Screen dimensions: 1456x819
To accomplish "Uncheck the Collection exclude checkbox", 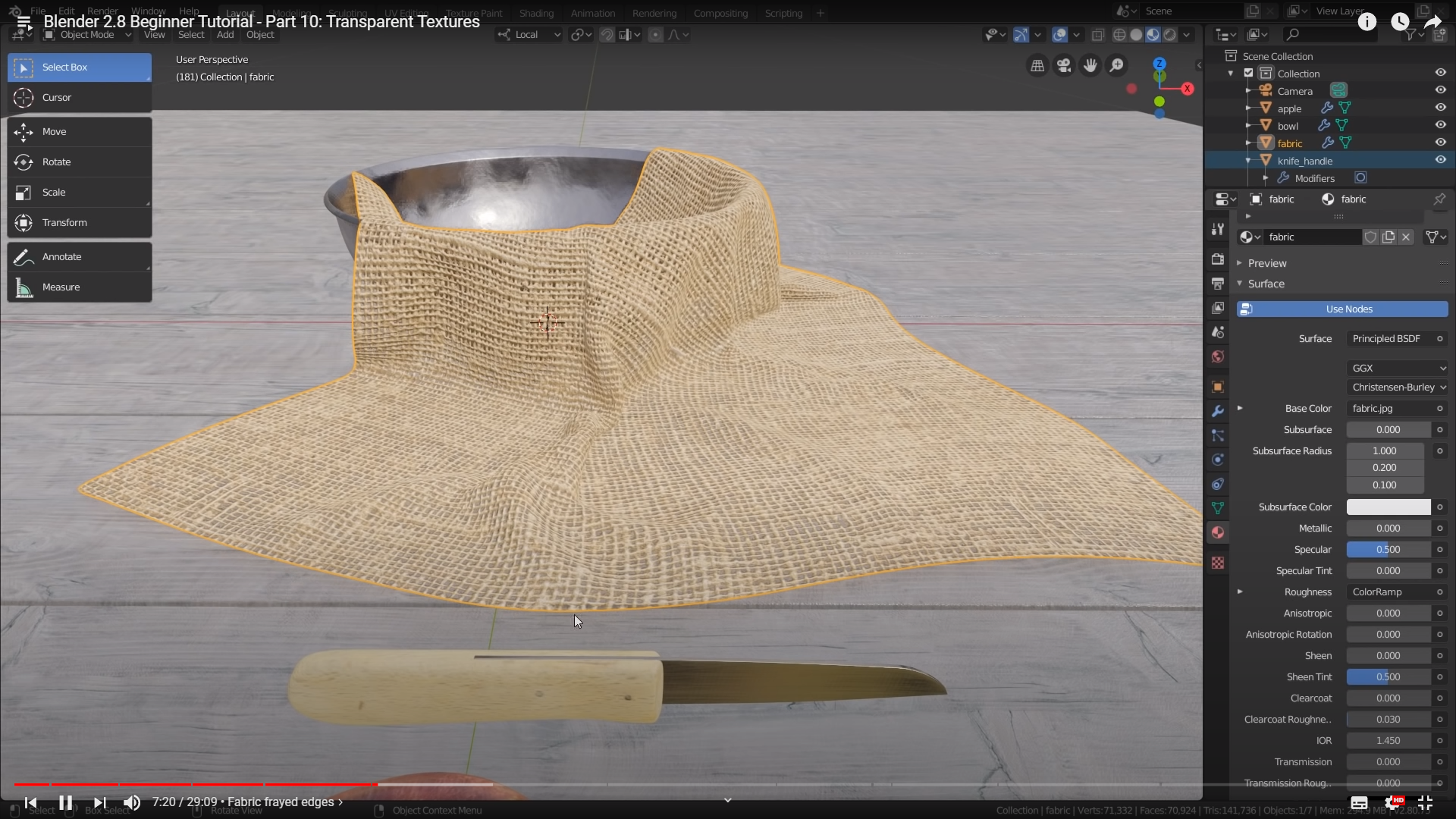I will click(x=1248, y=74).
